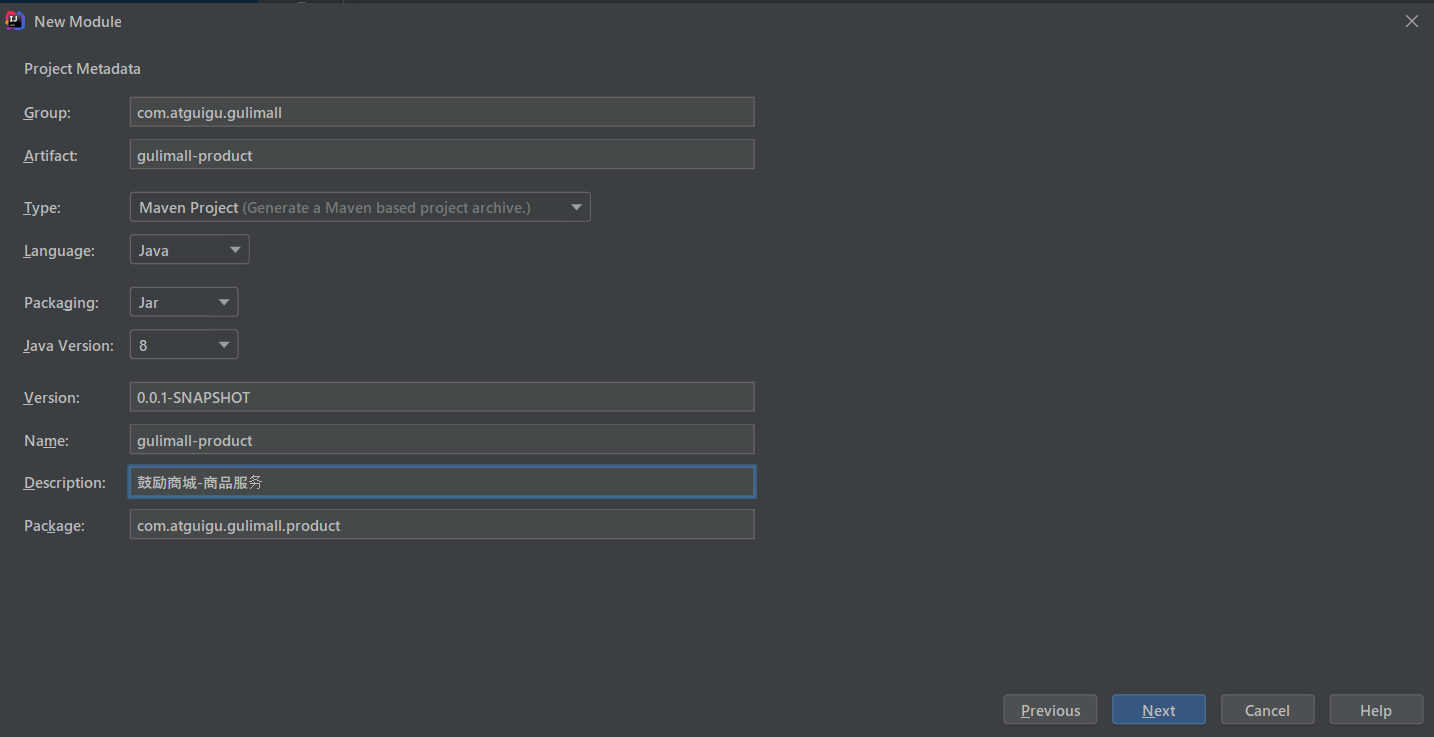
Task: Click the Java Version label
Action: tap(69, 345)
